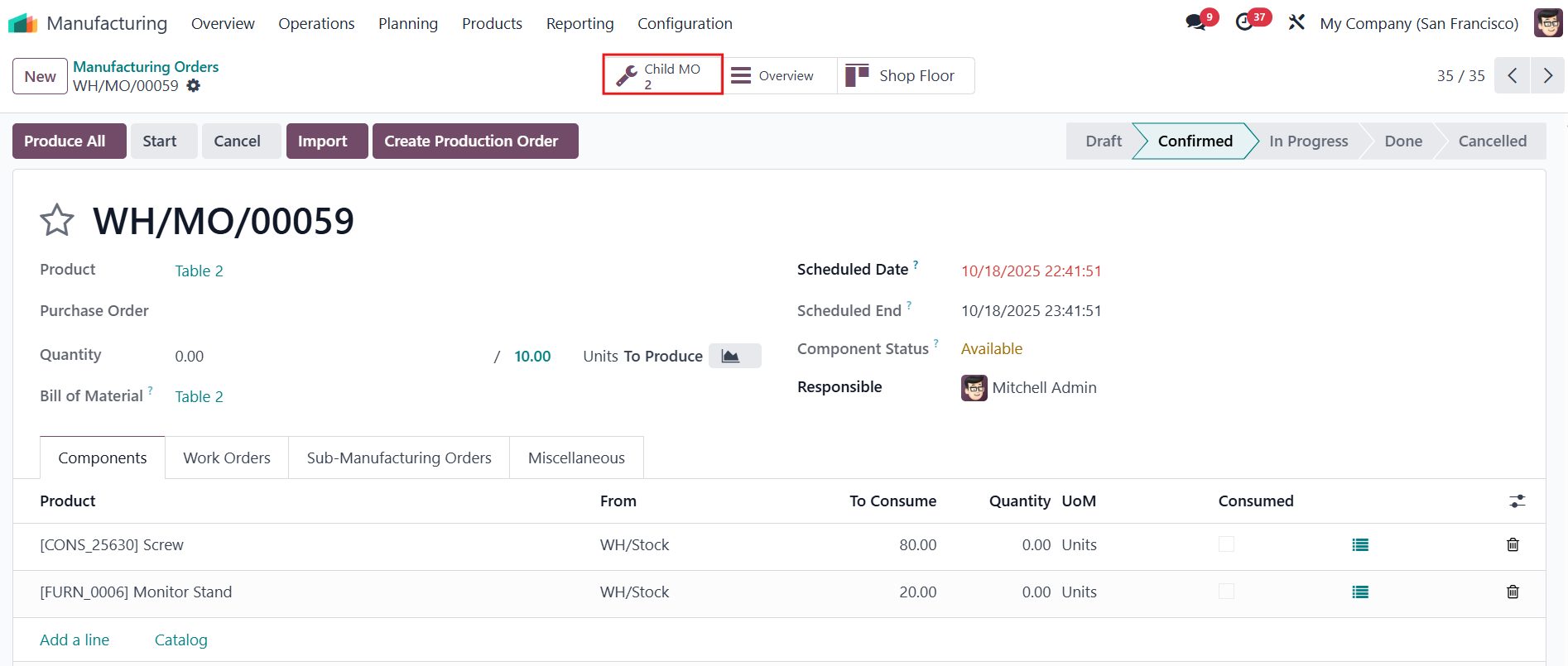This screenshot has width=1568, height=666.
Task: Go to the next record arrow
Action: [1547, 76]
